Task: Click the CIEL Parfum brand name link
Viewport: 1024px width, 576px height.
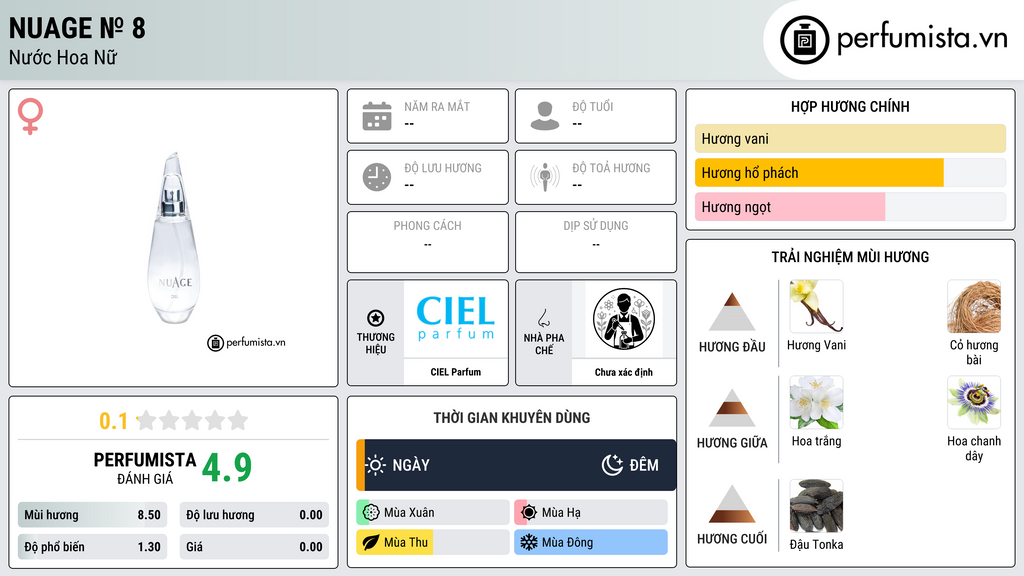Action: (x=456, y=372)
